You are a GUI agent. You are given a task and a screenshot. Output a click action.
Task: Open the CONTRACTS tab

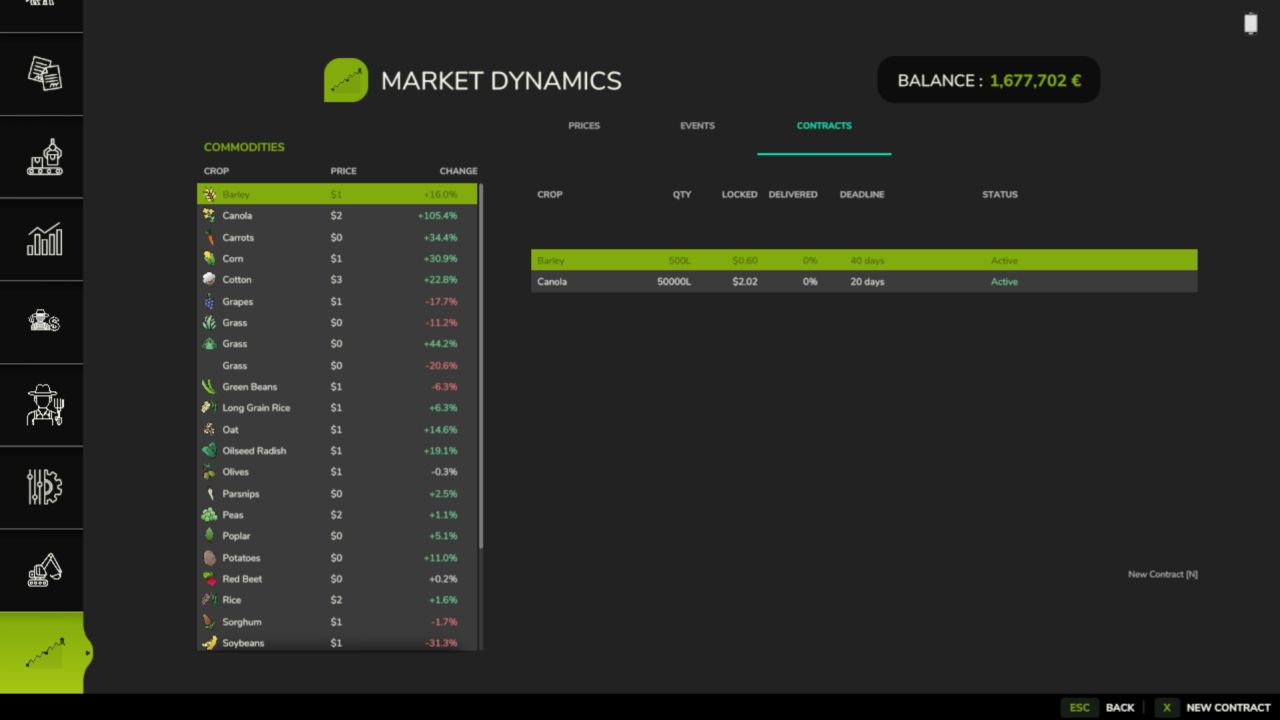pyautogui.click(x=824, y=125)
